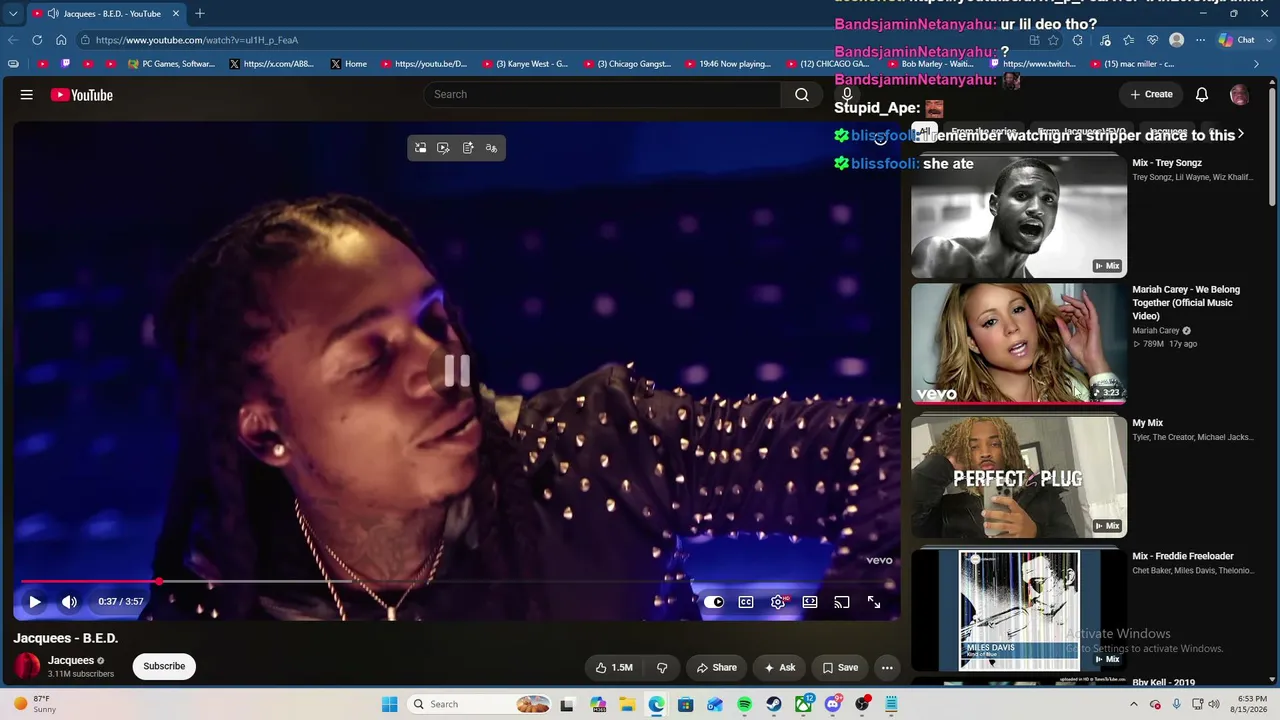The image size is (1280, 720).
Task: Go to the browser home page
Action: click(61, 40)
